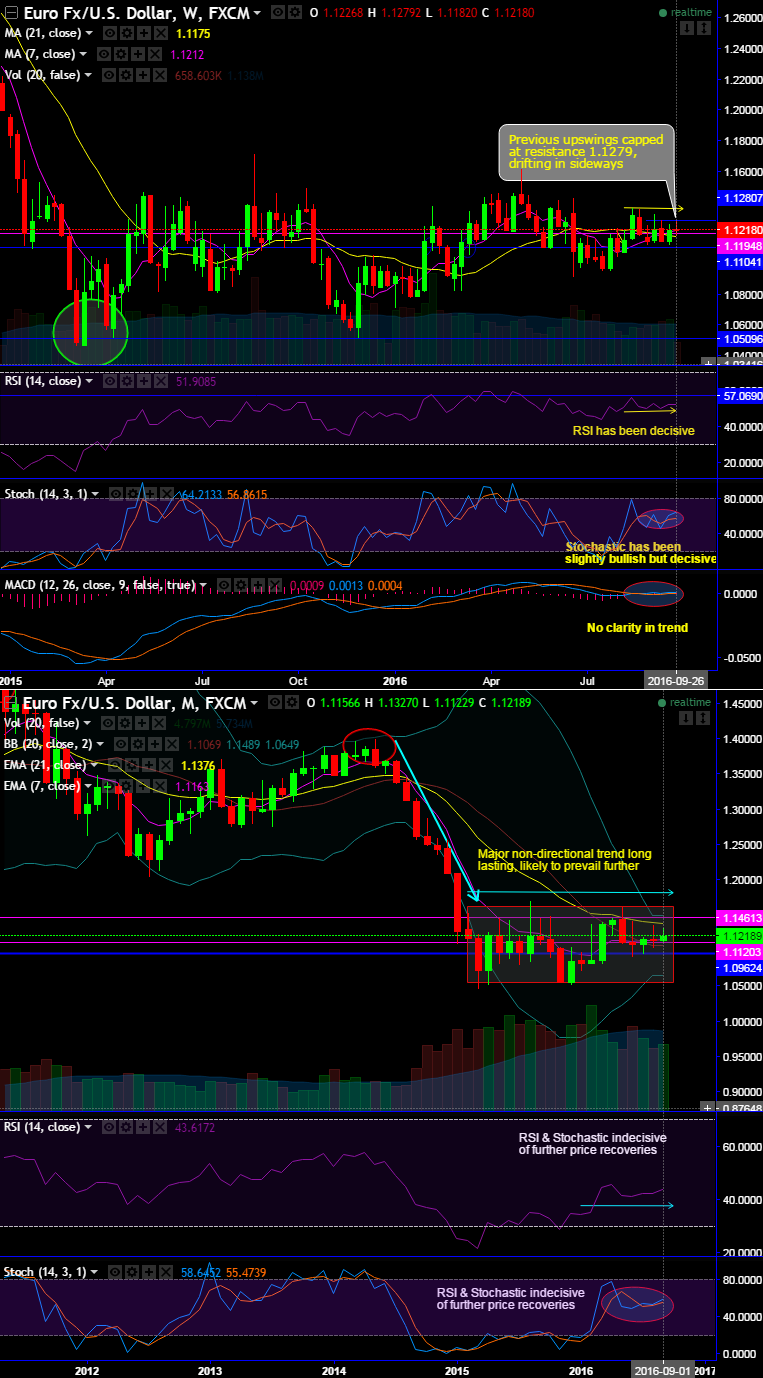The width and height of the screenshot is (763, 1378).
Task: Click monthly price label 1.09624
Action: [x=740, y=969]
